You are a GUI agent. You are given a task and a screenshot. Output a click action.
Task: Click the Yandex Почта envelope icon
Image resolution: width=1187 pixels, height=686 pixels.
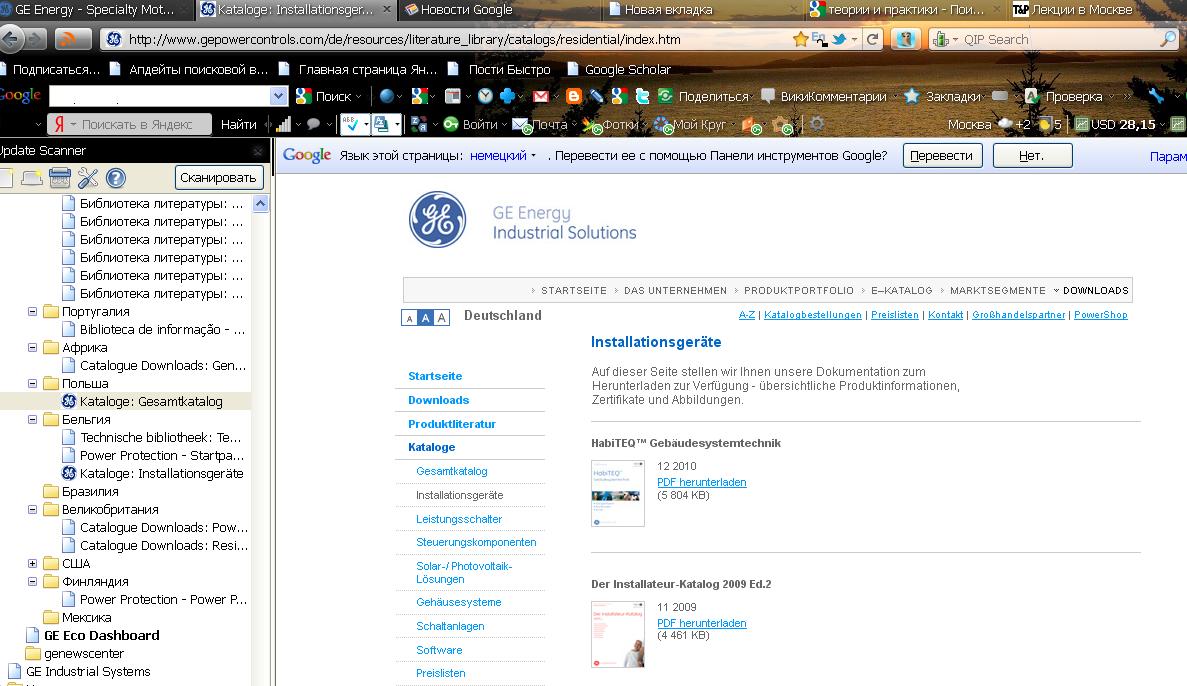(x=521, y=124)
